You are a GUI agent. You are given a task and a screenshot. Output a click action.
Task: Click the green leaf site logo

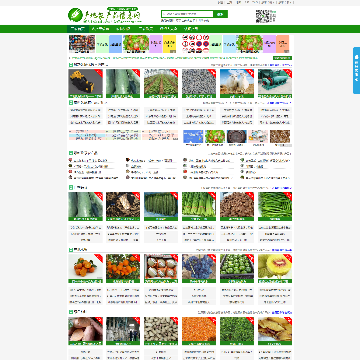click(x=75, y=15)
